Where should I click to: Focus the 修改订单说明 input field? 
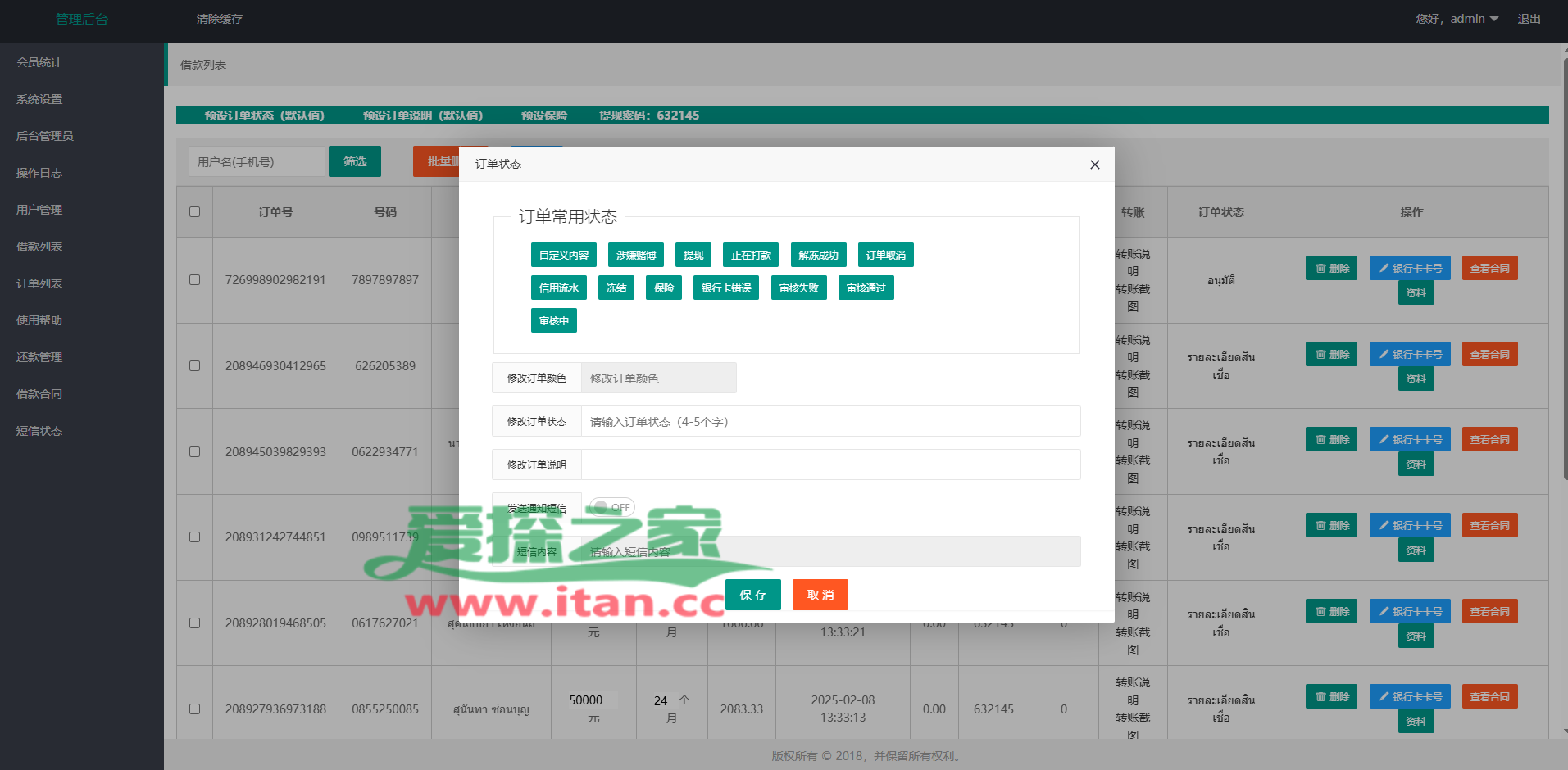[x=830, y=464]
